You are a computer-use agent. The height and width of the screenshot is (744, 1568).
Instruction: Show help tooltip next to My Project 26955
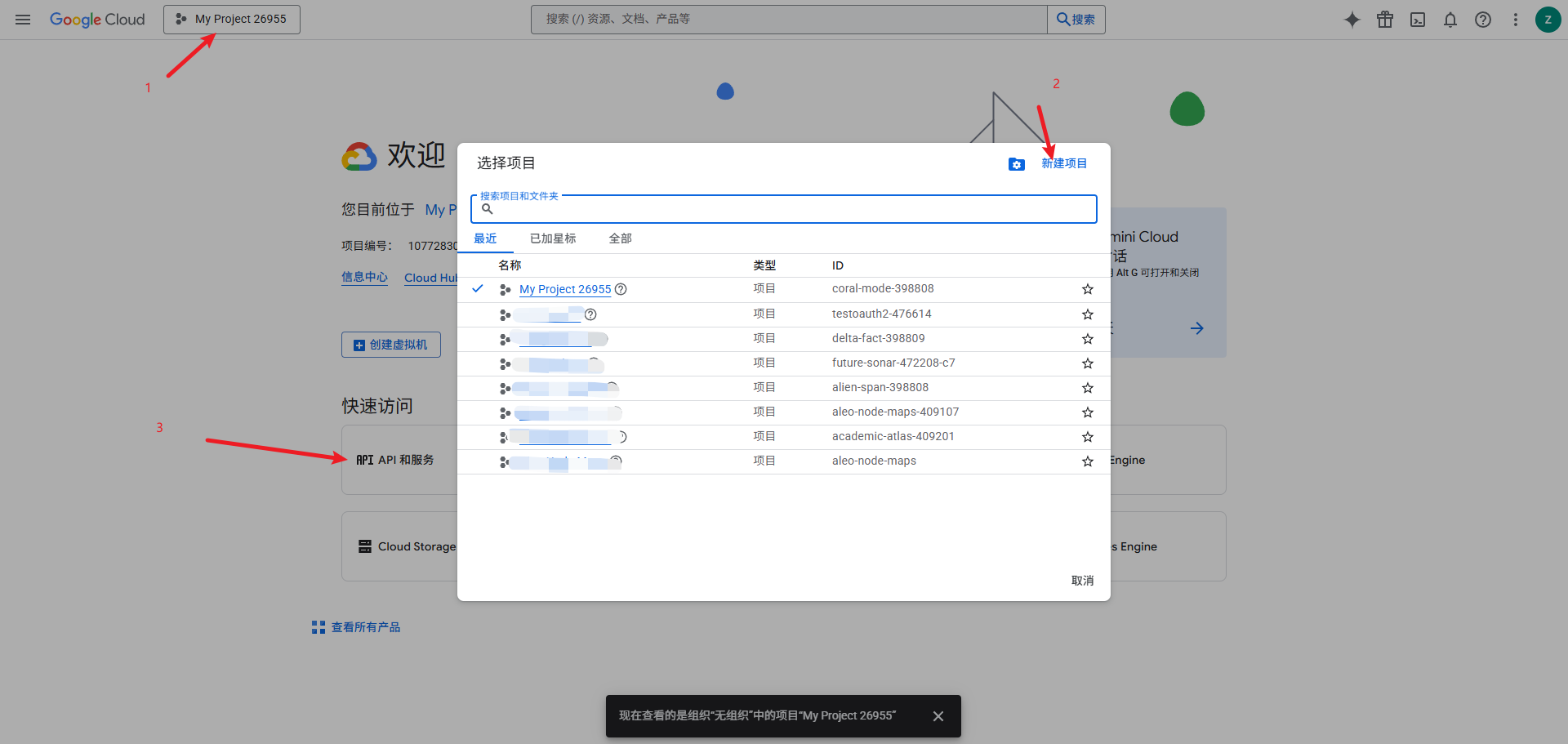coord(621,289)
